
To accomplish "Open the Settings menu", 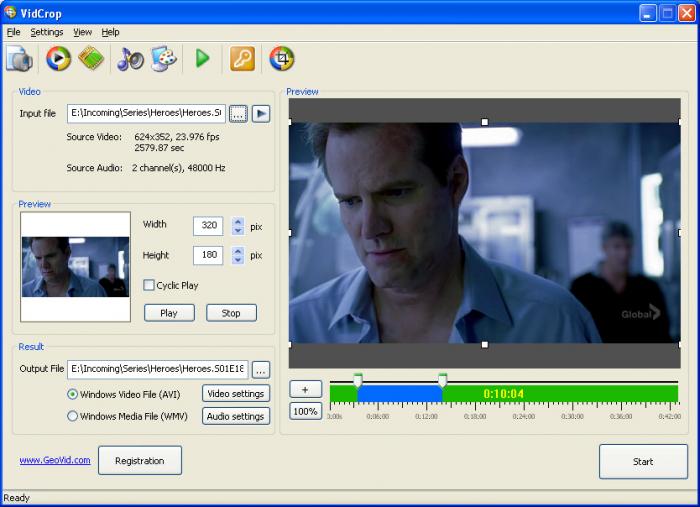I will click(46, 32).
